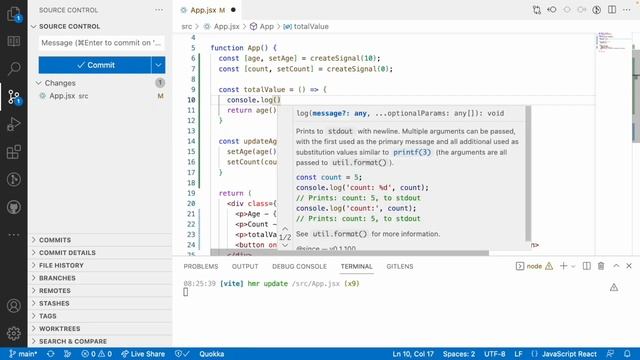Open the Source Control activity bar icon

click(14, 97)
